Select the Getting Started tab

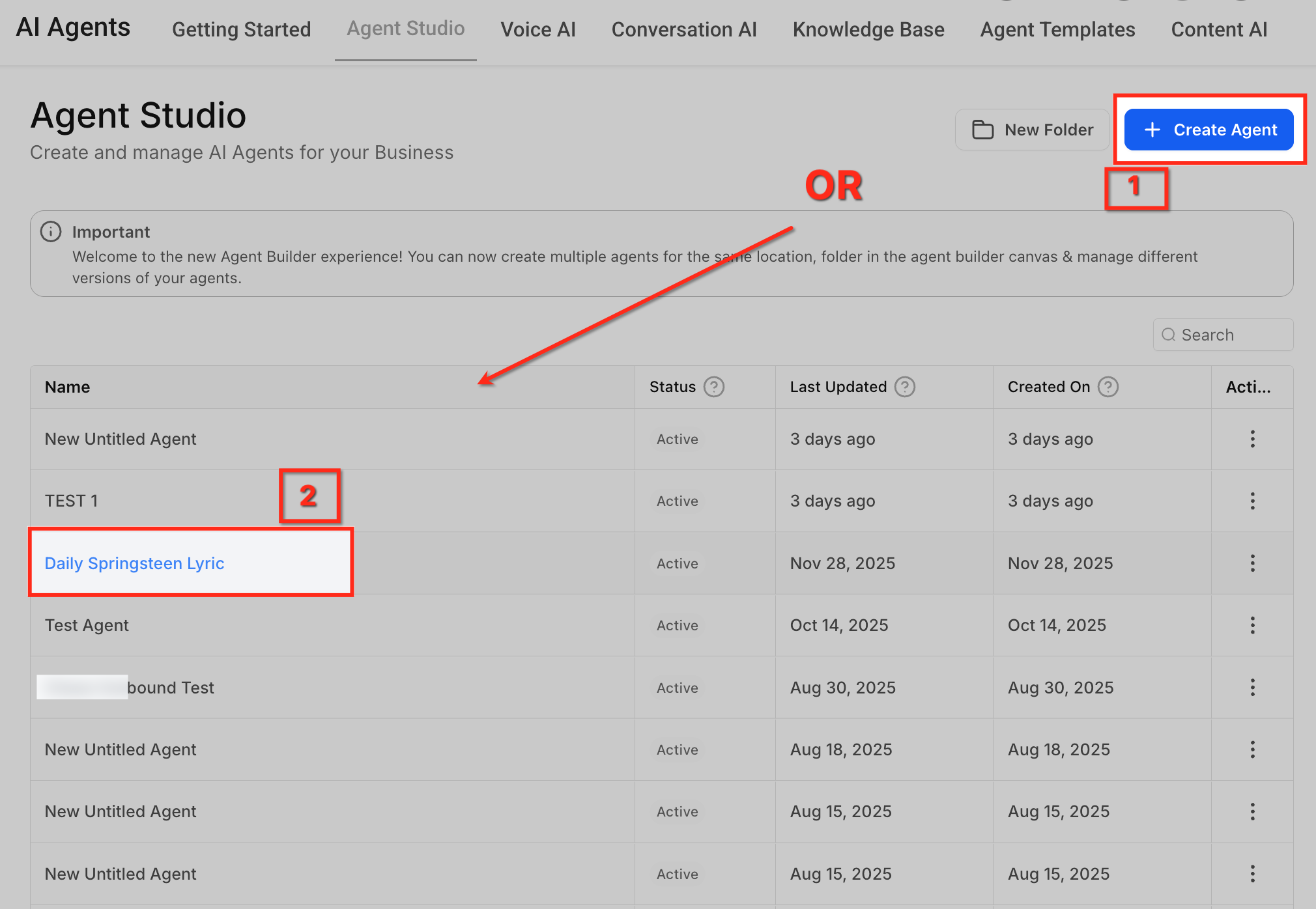click(241, 29)
